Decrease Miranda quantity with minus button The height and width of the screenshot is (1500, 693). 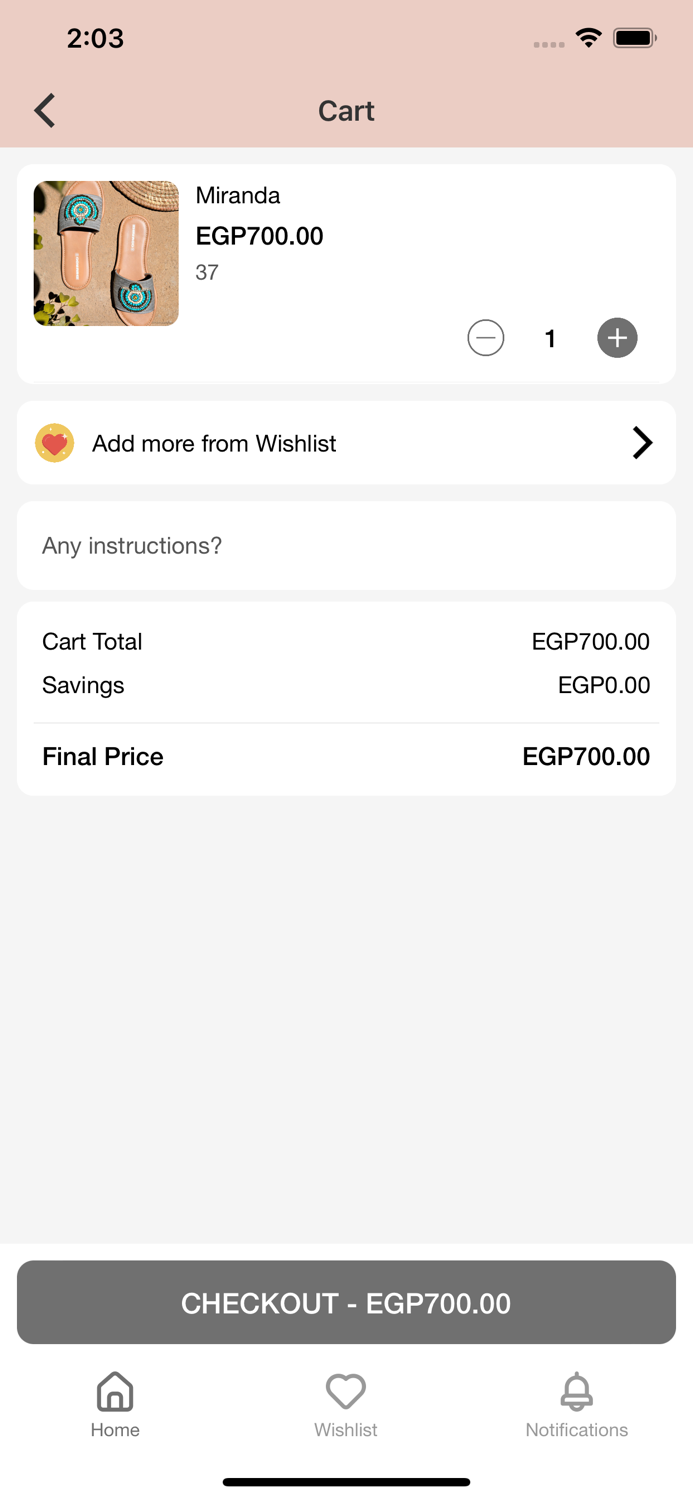pos(486,338)
